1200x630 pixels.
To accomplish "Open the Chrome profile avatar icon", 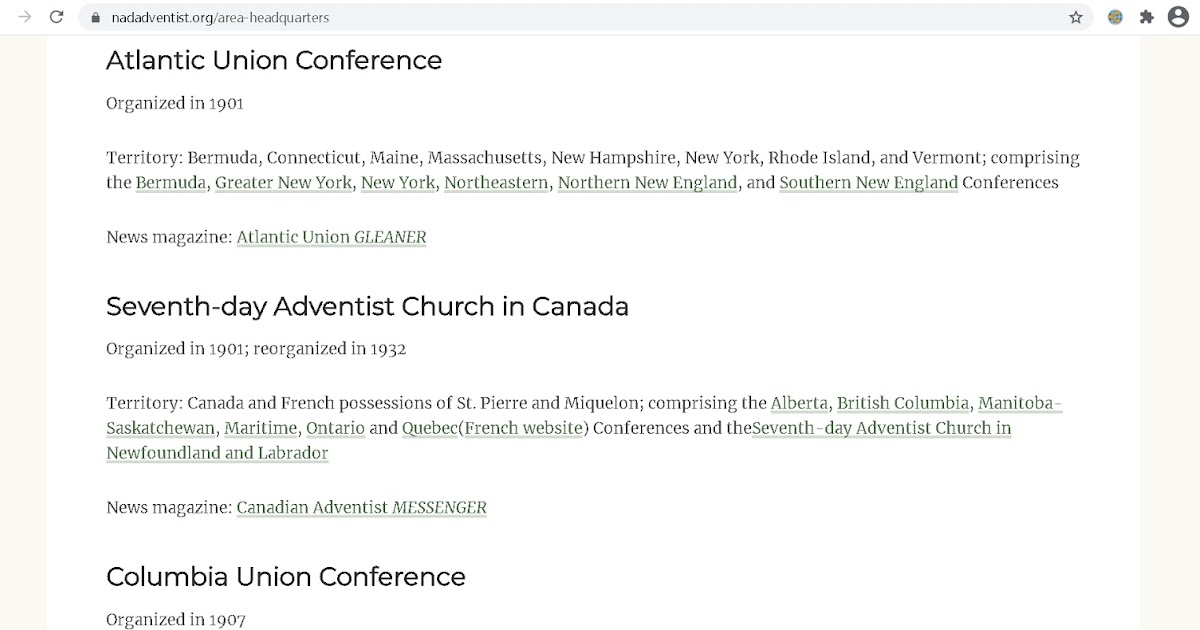I will 1178,17.
